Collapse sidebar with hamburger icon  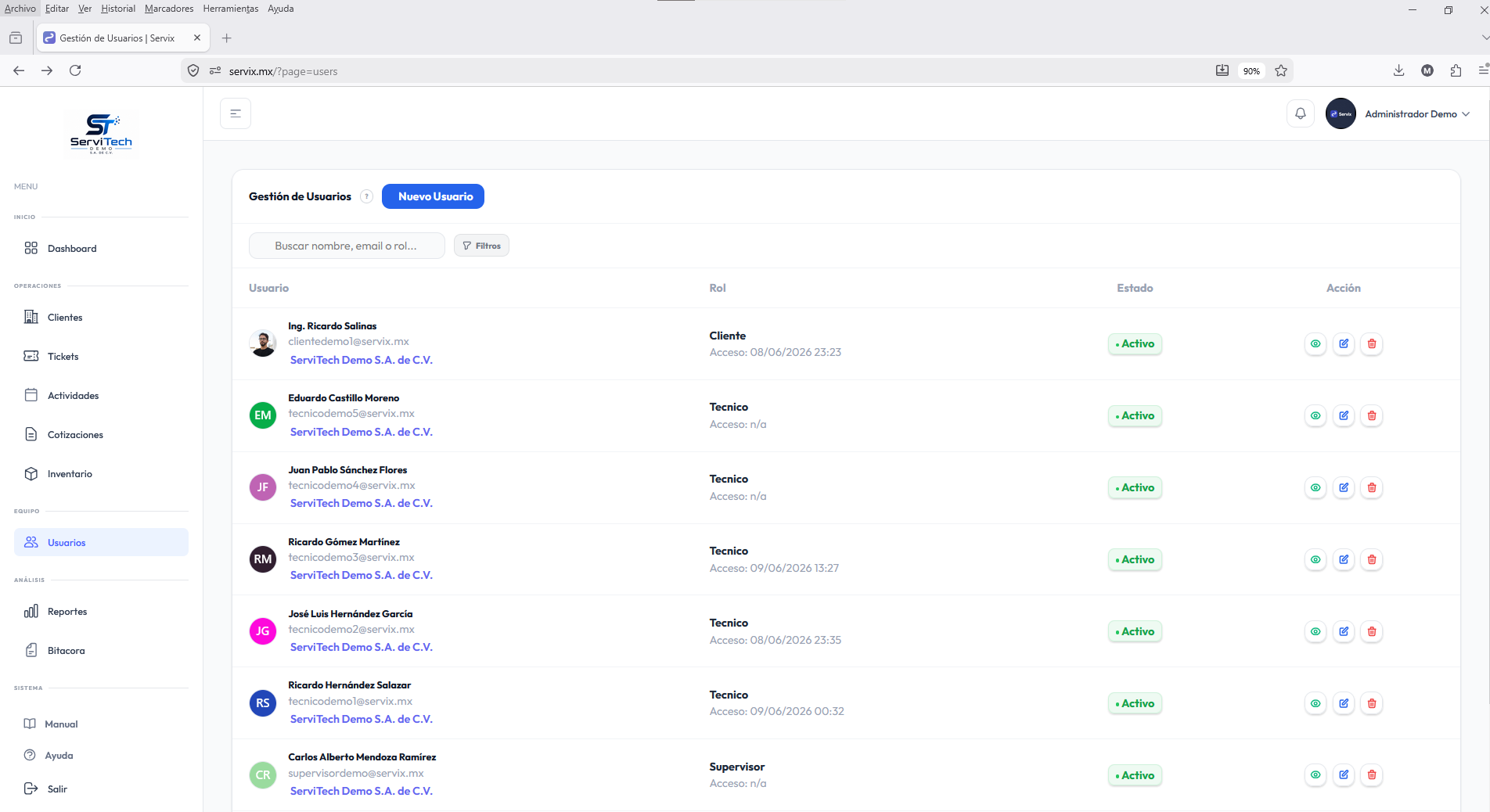(x=236, y=113)
